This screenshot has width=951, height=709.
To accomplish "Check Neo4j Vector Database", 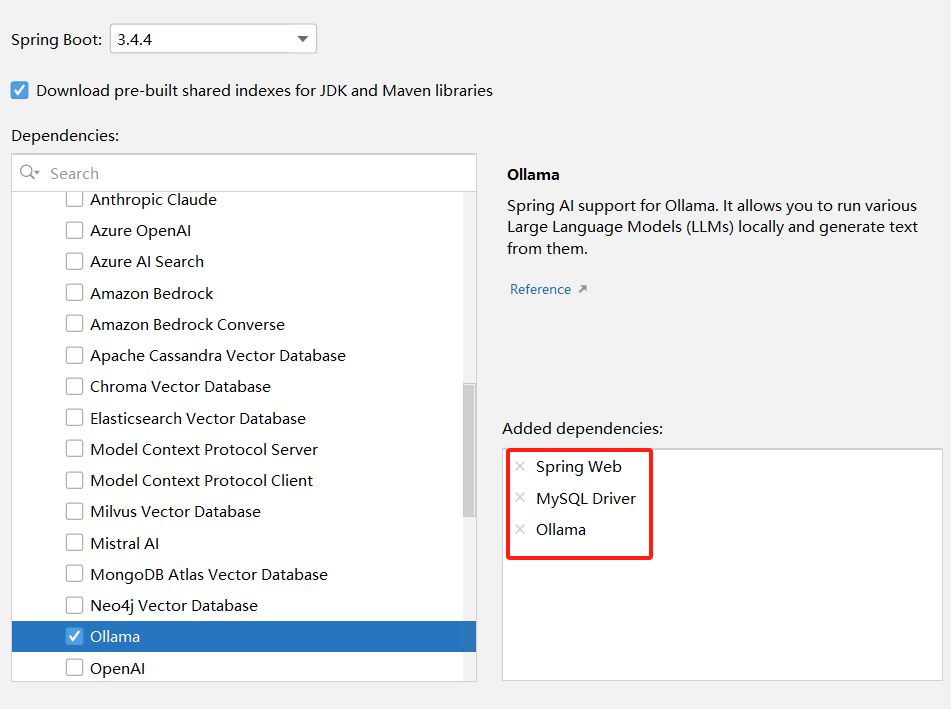I will [74, 605].
